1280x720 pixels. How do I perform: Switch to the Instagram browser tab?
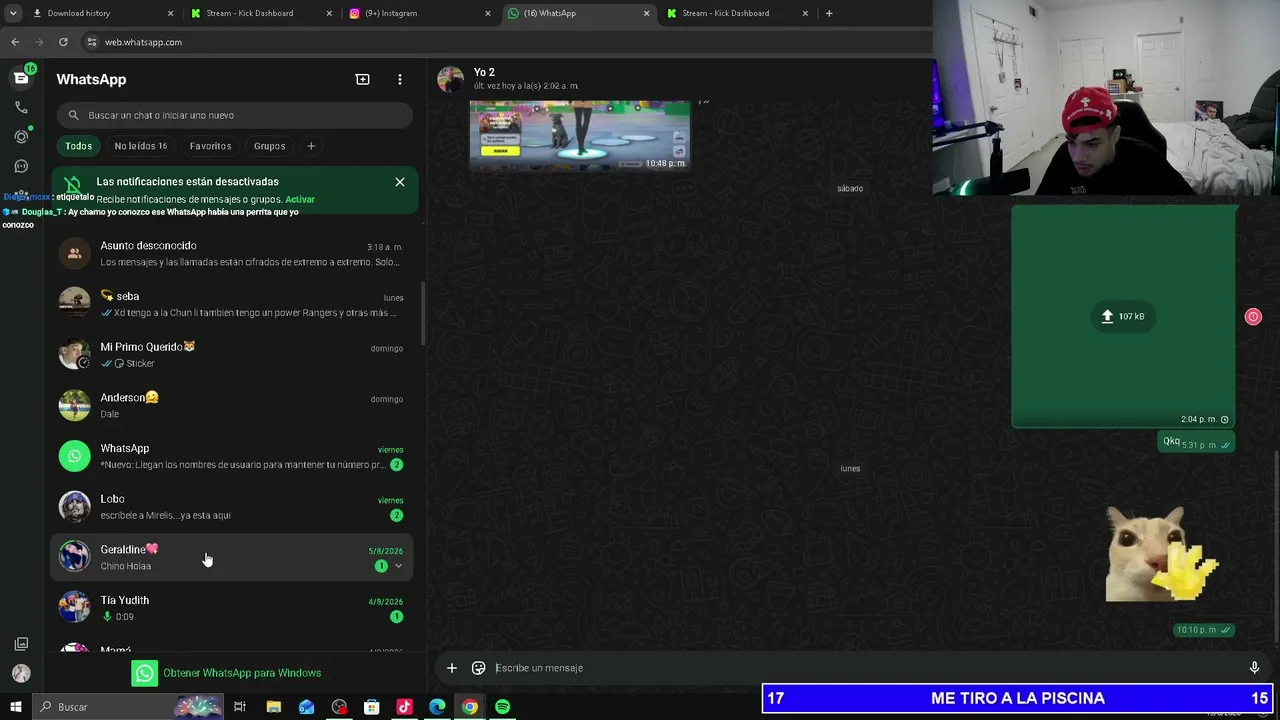[418, 13]
